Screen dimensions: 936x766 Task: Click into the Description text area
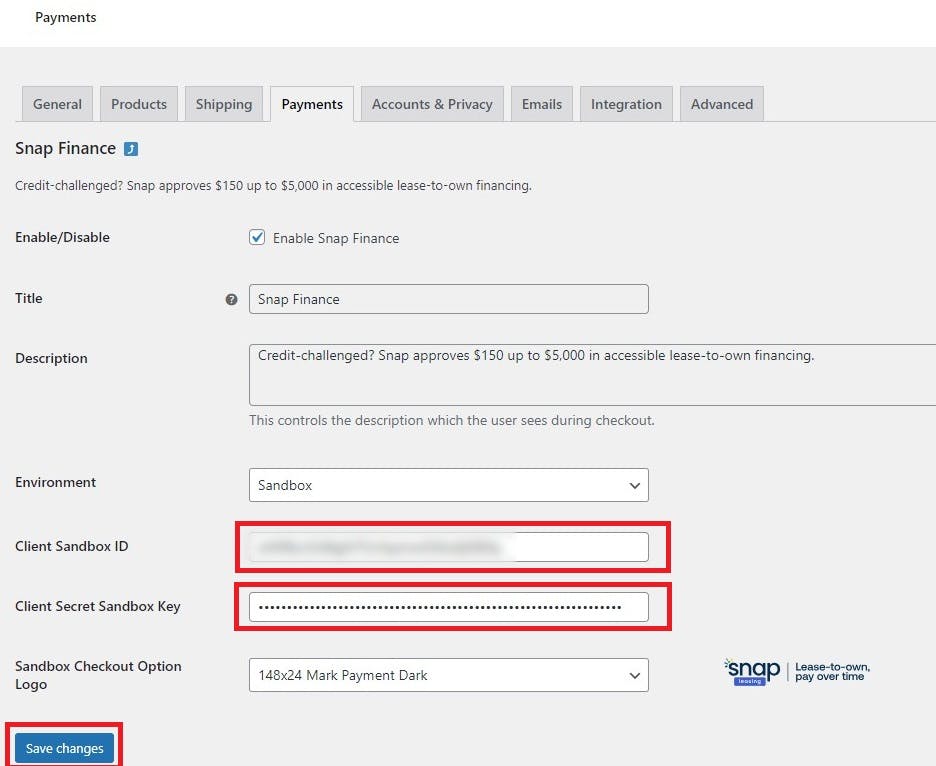[x=592, y=375]
